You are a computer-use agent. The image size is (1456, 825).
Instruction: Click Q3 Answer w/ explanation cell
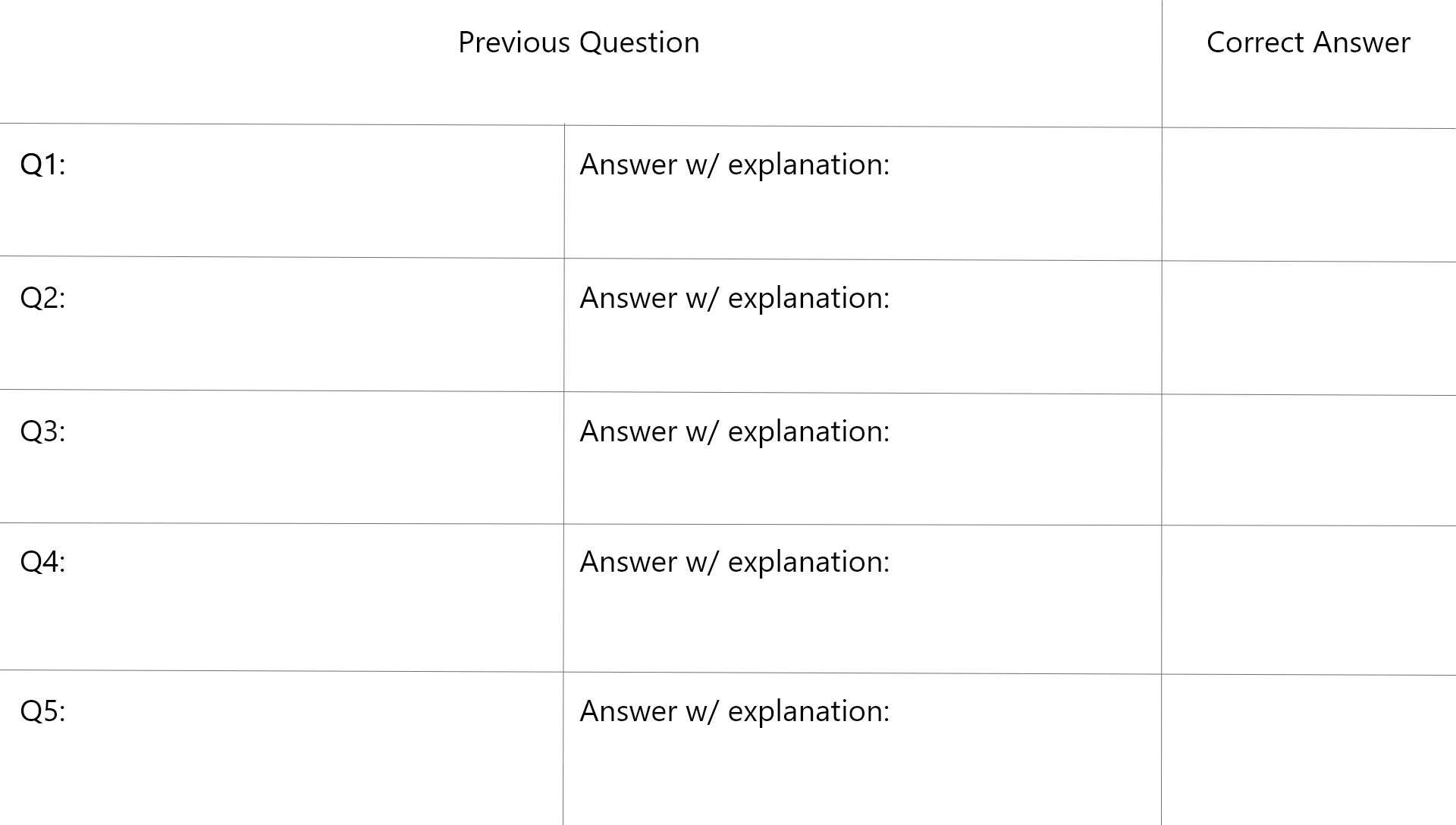(863, 459)
